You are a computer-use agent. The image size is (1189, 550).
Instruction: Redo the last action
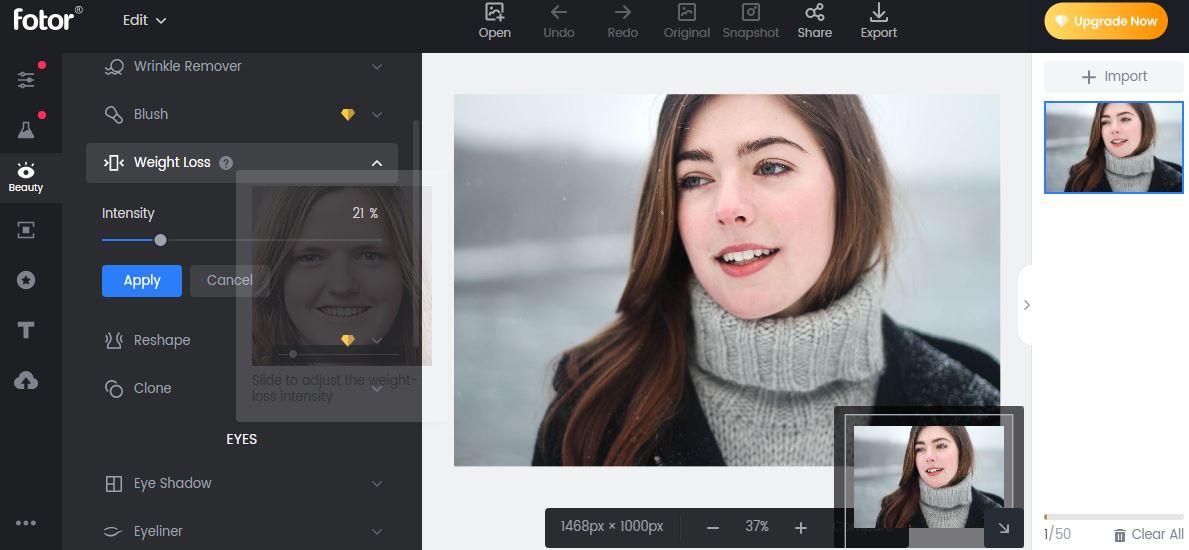[623, 21]
